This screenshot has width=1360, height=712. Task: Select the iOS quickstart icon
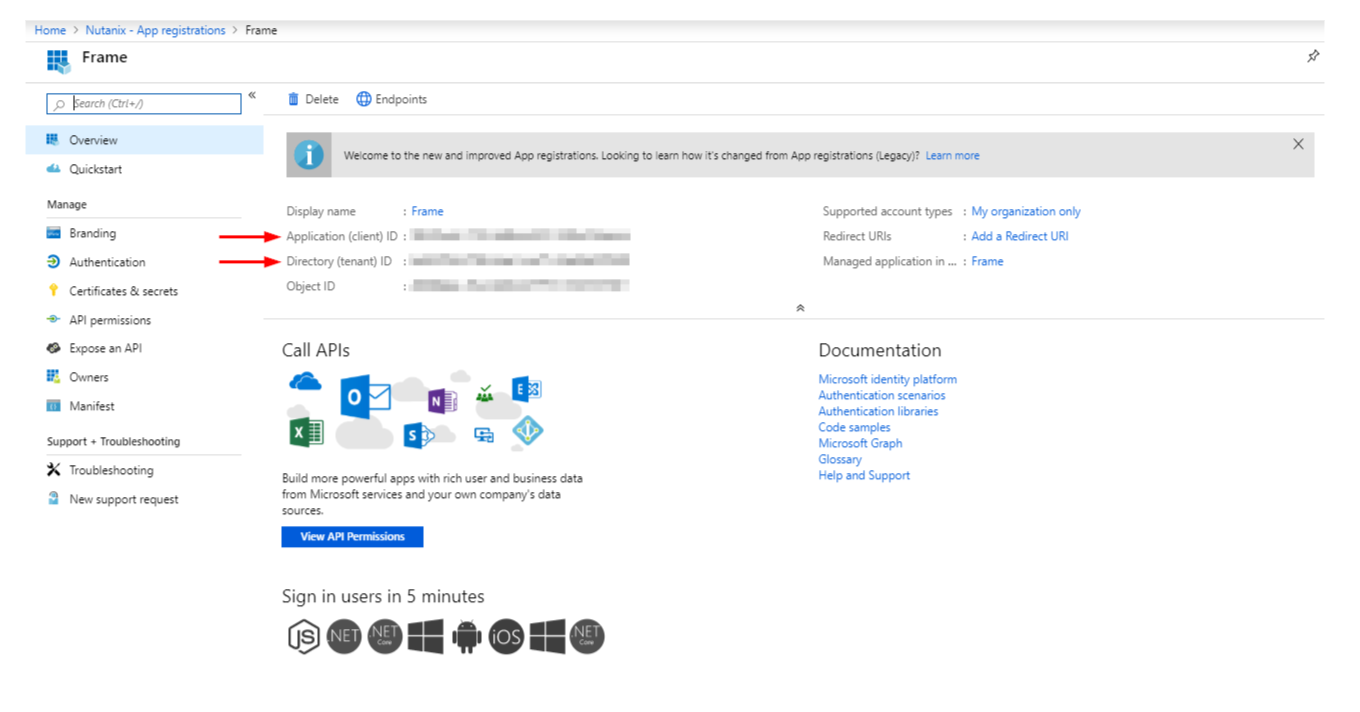[506, 636]
